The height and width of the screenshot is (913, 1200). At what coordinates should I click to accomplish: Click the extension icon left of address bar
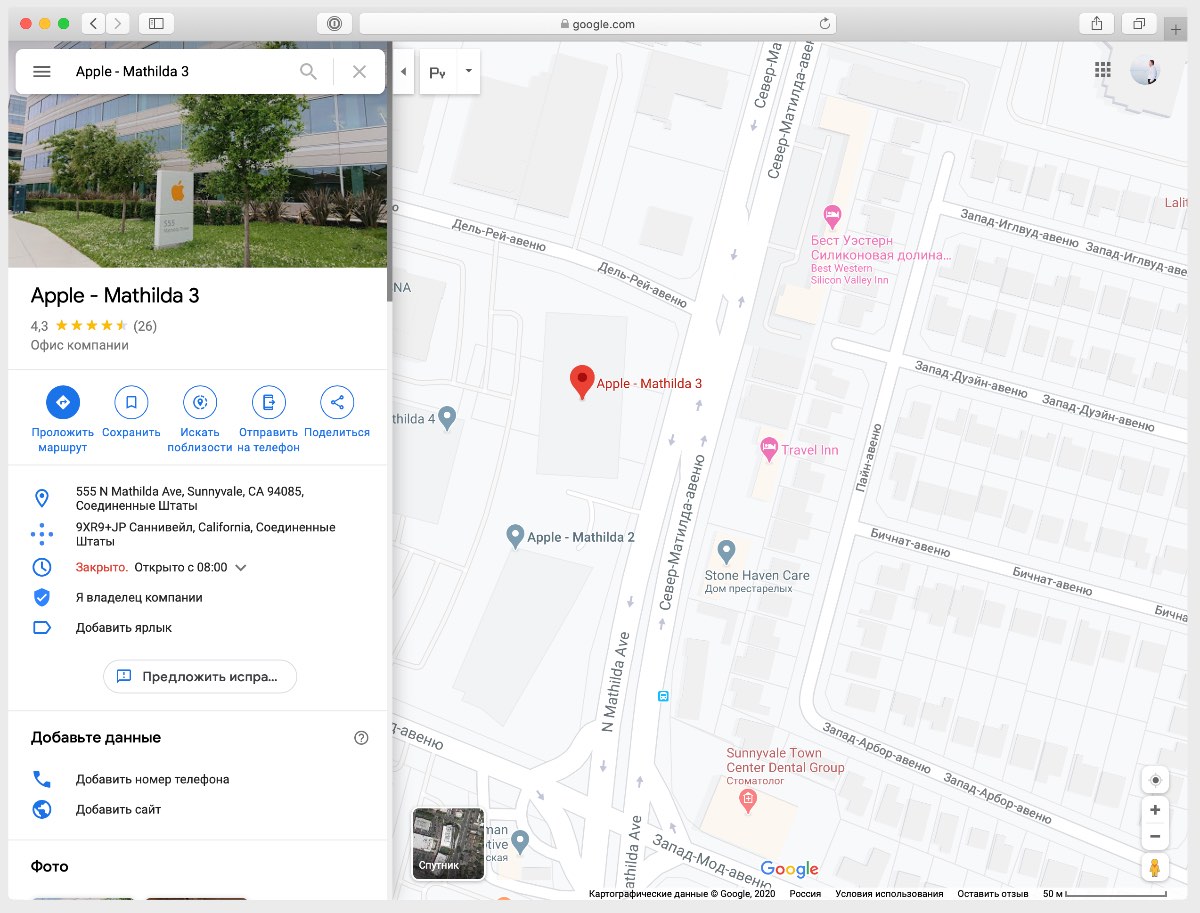tap(335, 24)
